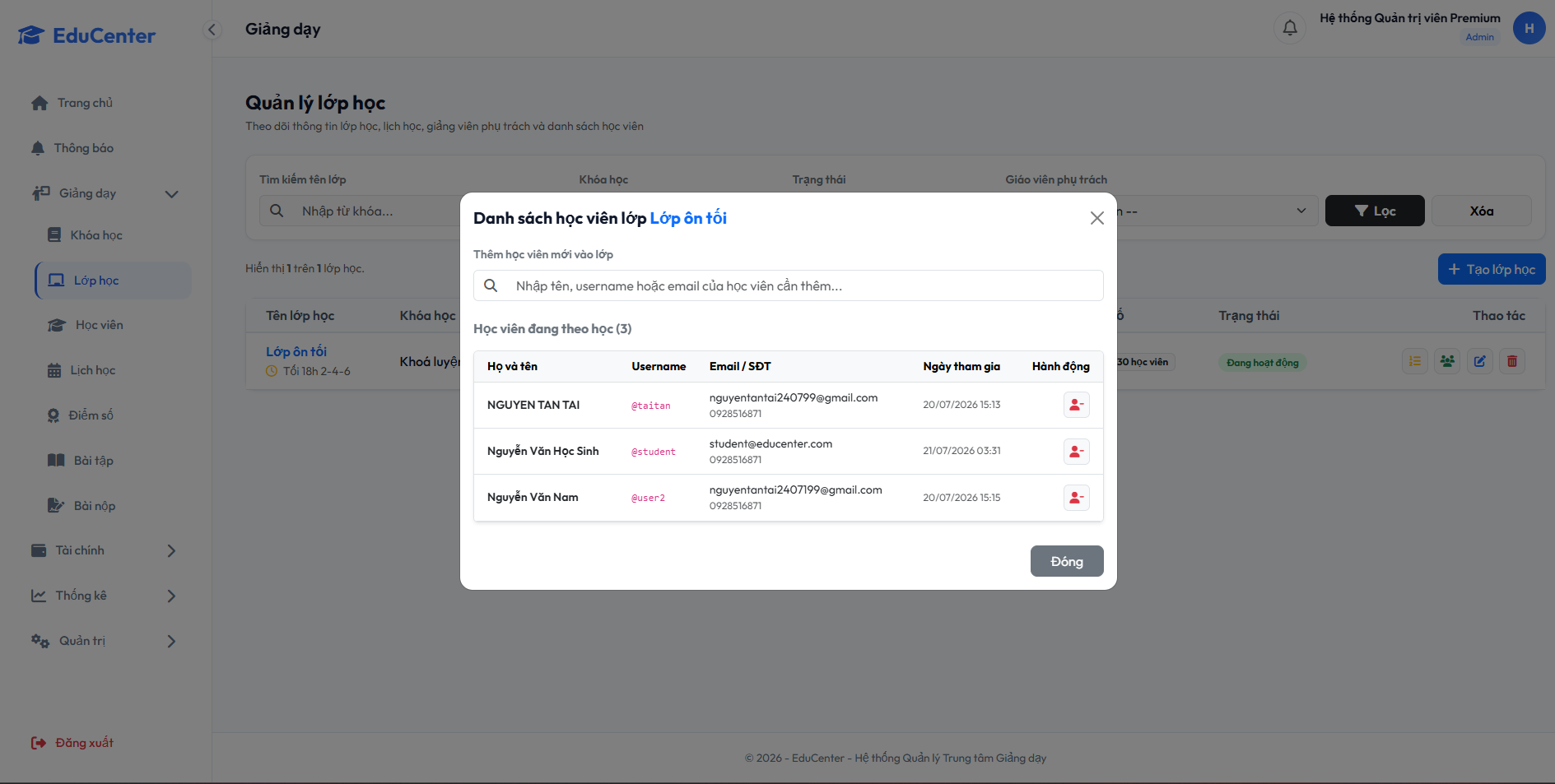Viewport: 1555px width, 784px height.
Task: Open the notifications bell icon
Action: tap(1290, 28)
